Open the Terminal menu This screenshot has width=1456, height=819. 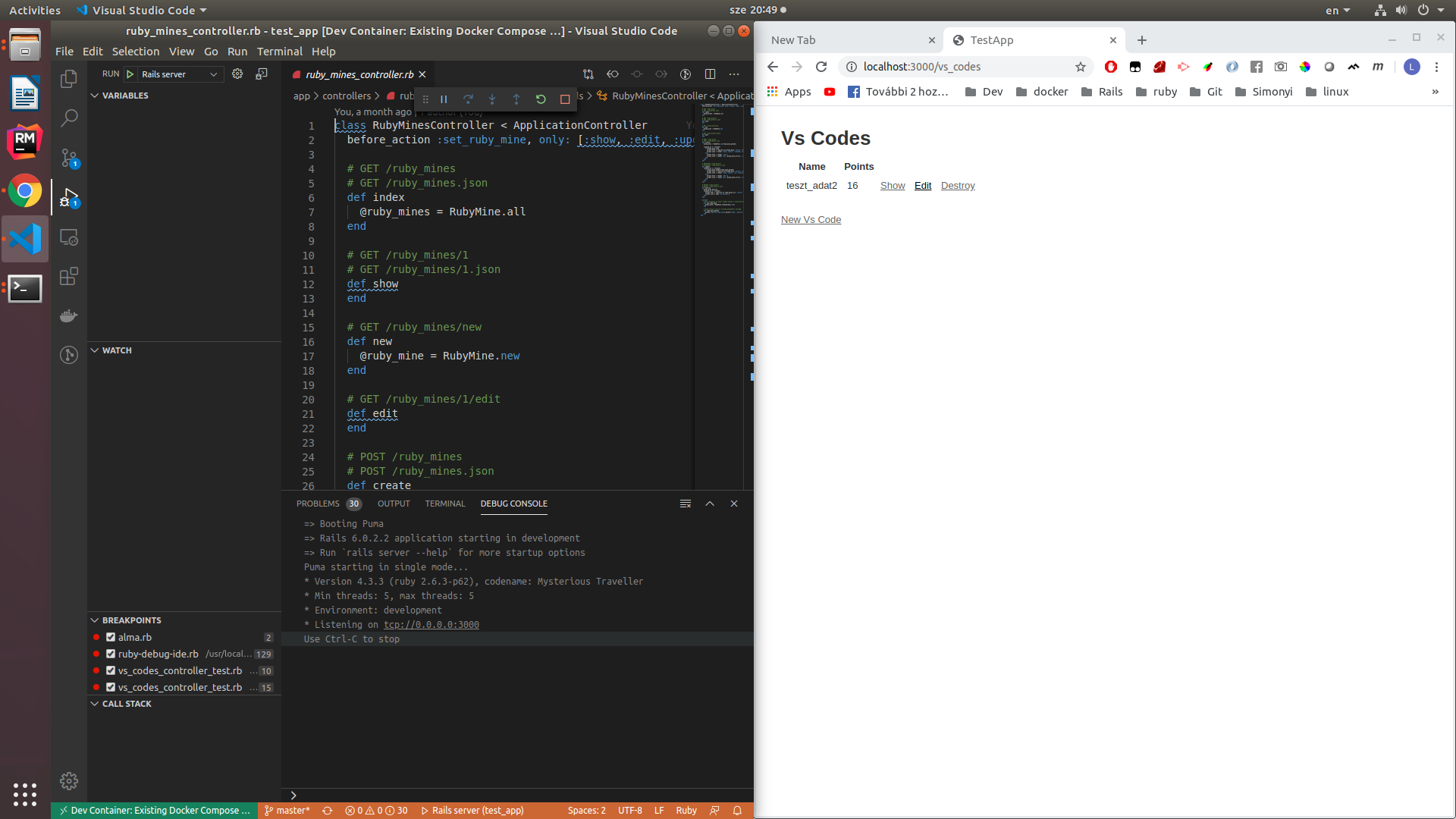(x=279, y=51)
